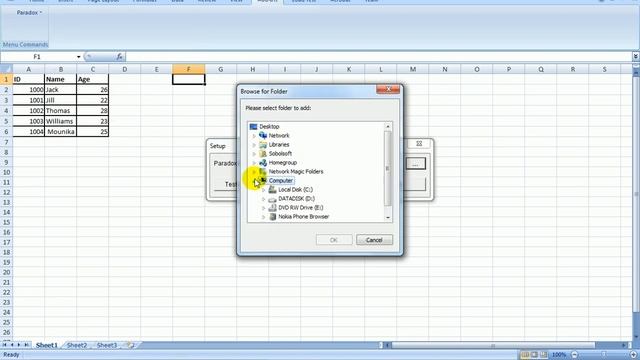The height and width of the screenshot is (360, 640).
Task: Click the zoom in plus button
Action: [634, 355]
